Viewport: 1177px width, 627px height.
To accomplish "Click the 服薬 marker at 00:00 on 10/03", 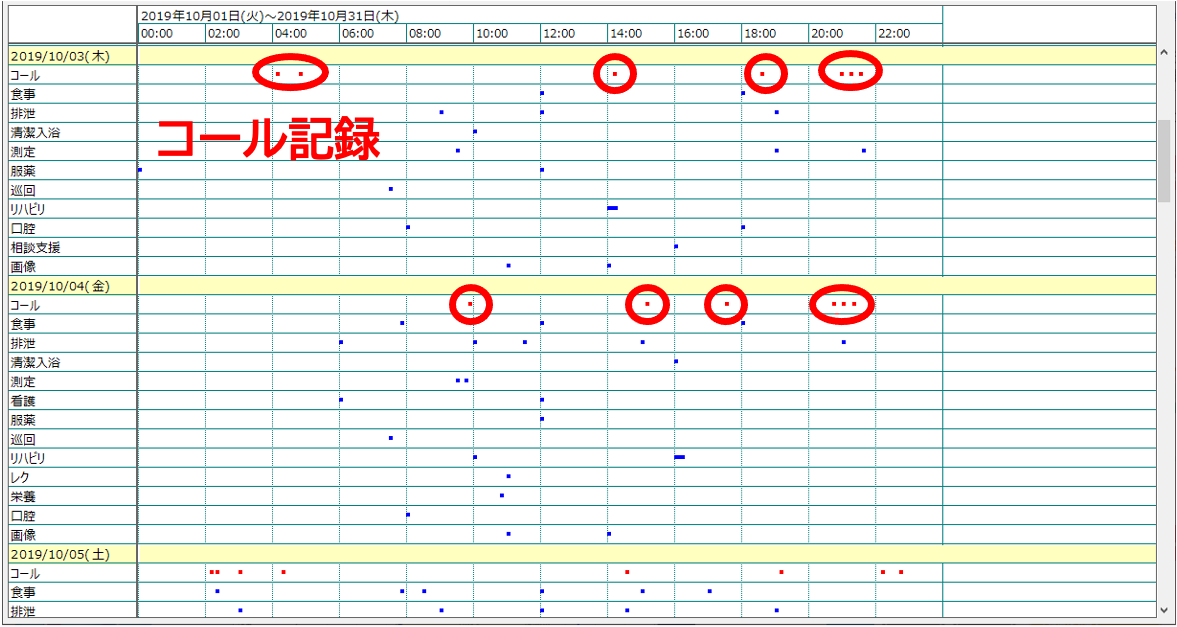I will (140, 170).
